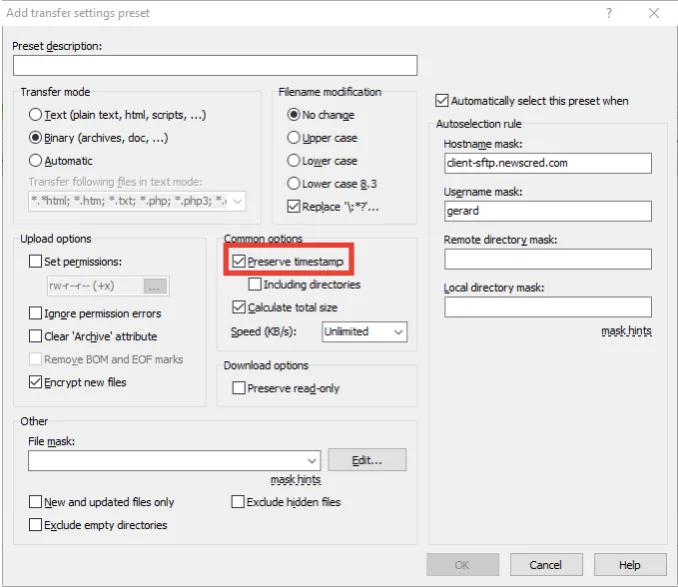Check Preserve read-only download option

click(x=239, y=388)
